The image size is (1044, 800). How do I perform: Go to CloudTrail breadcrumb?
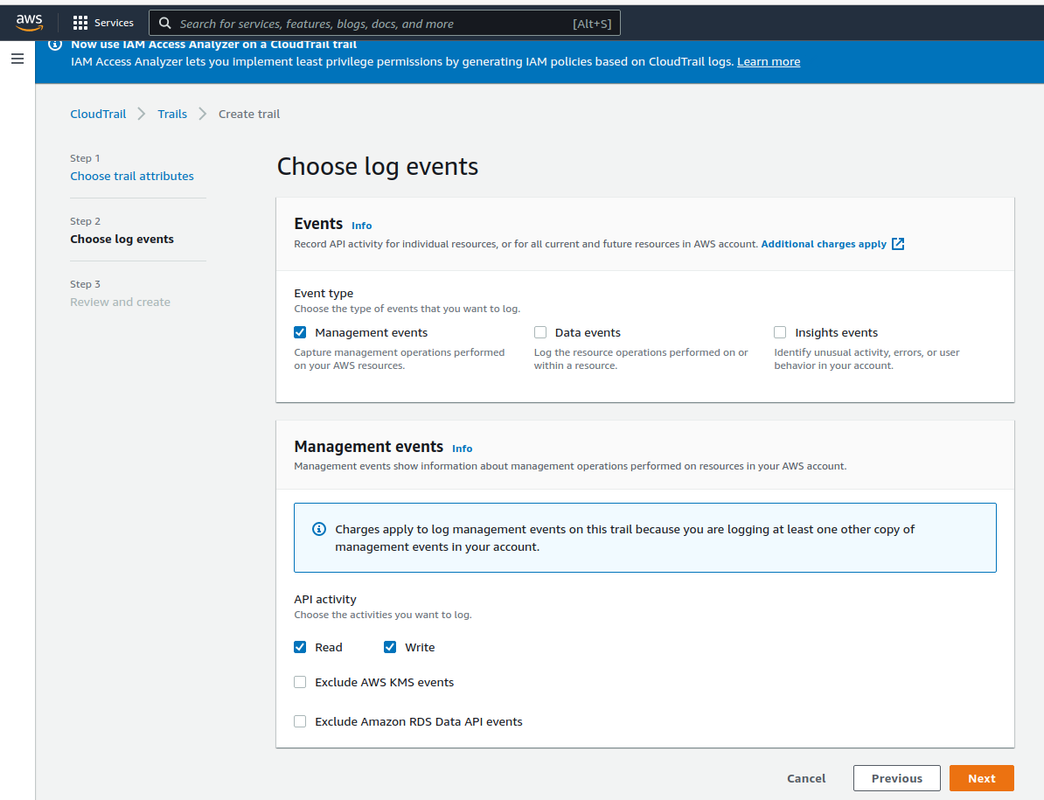pyautogui.click(x=98, y=114)
